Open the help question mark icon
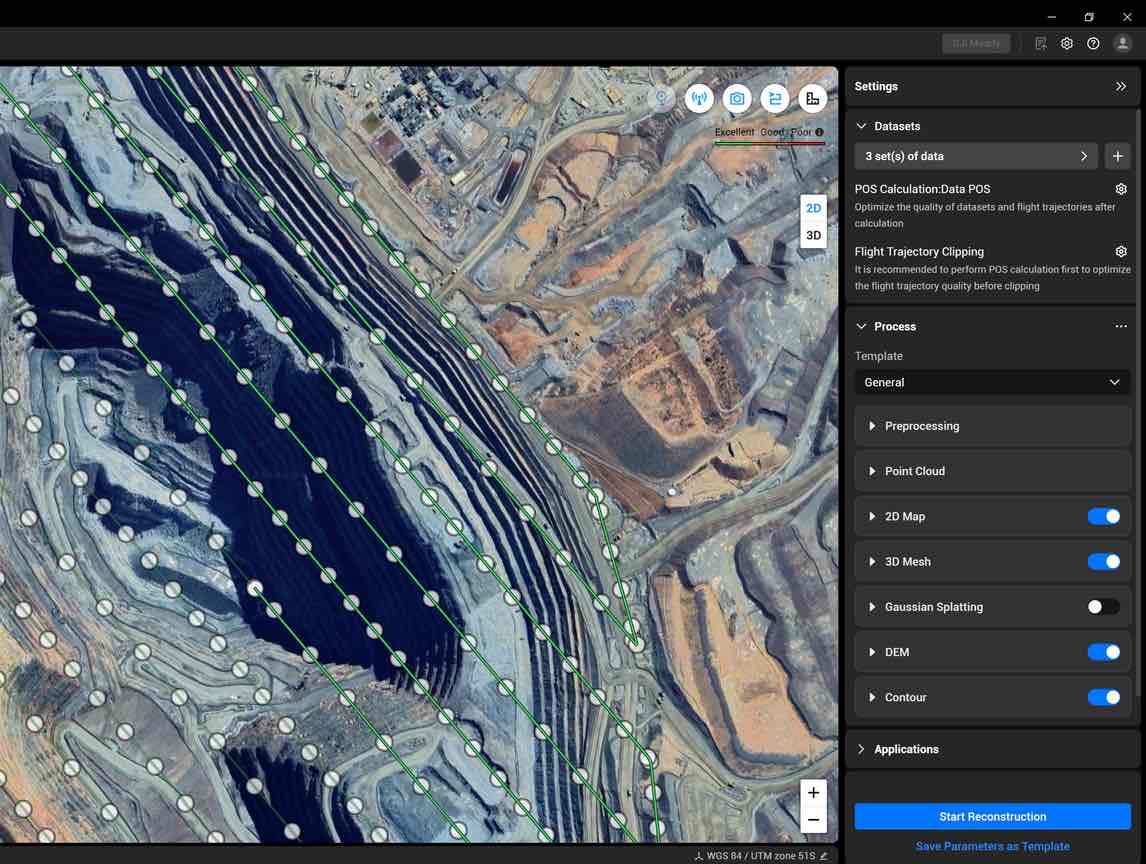Image resolution: width=1146 pixels, height=864 pixels. (1093, 44)
